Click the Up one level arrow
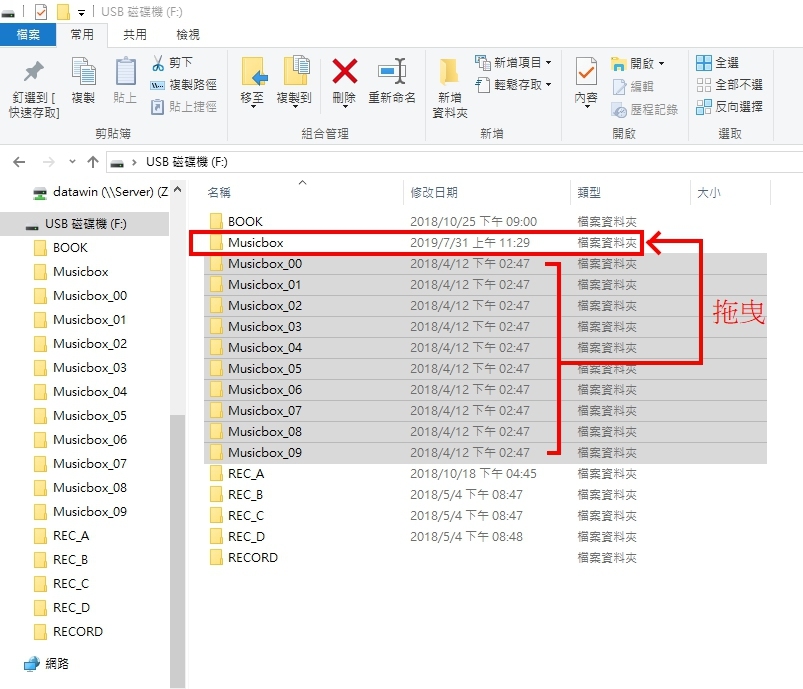This screenshot has width=803, height=689. [x=93, y=162]
